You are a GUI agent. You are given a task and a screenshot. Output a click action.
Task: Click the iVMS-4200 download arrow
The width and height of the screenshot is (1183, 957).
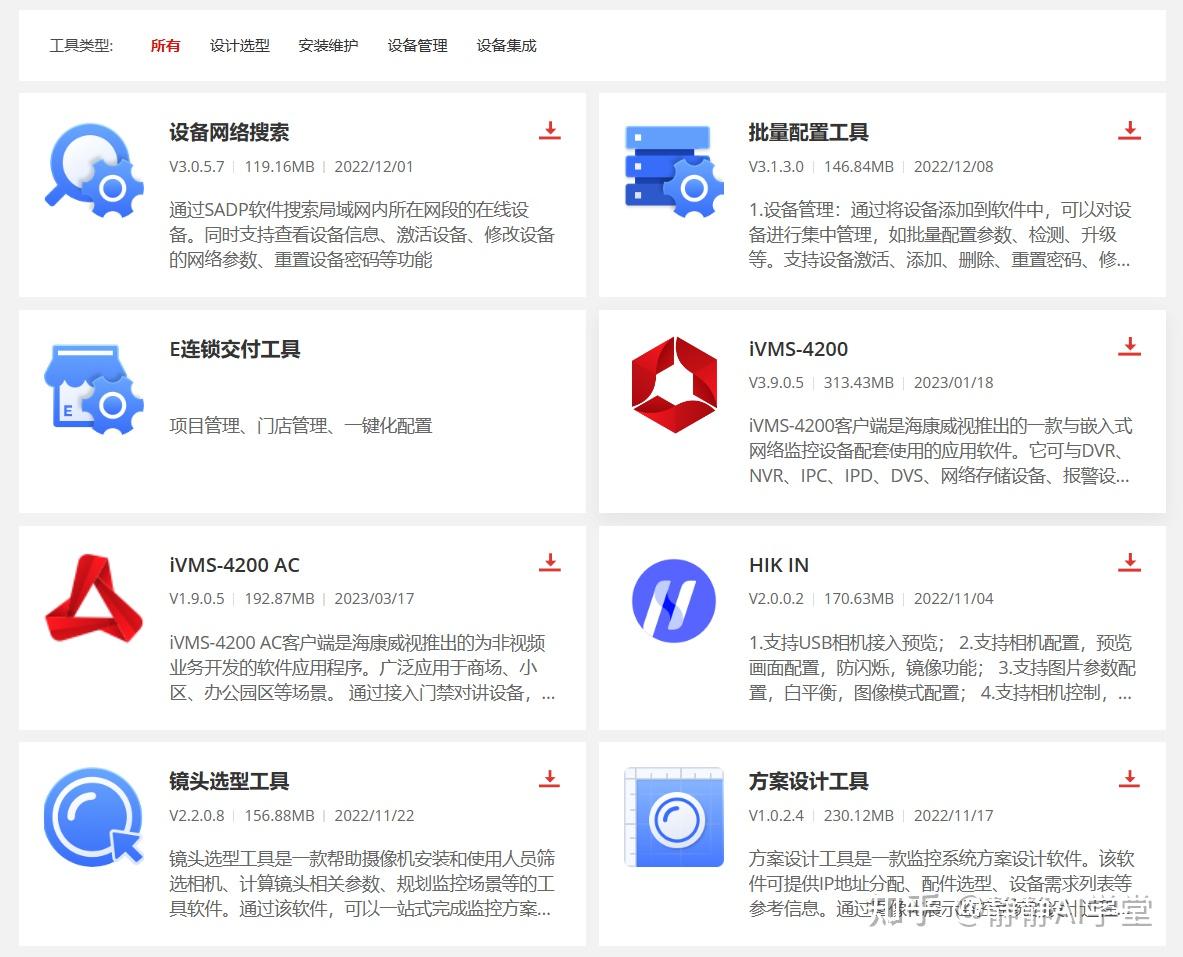(1129, 346)
